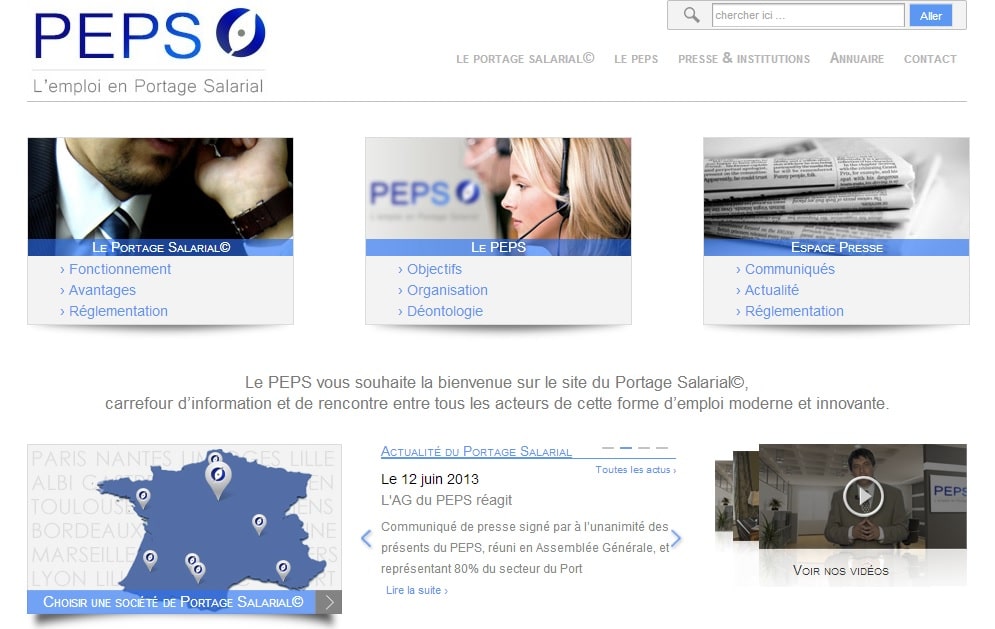Play the video with the play button

(x=863, y=496)
